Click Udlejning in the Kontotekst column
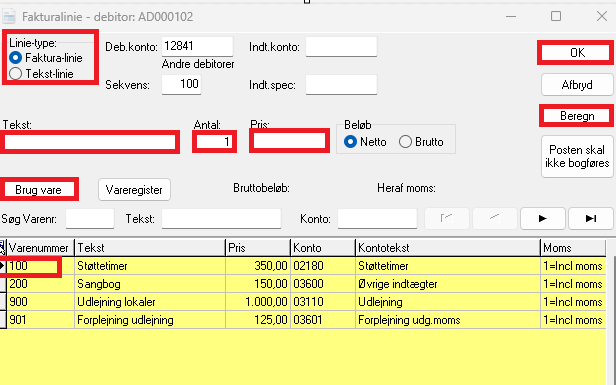This screenshot has height=385, width=616. pyautogui.click(x=448, y=302)
